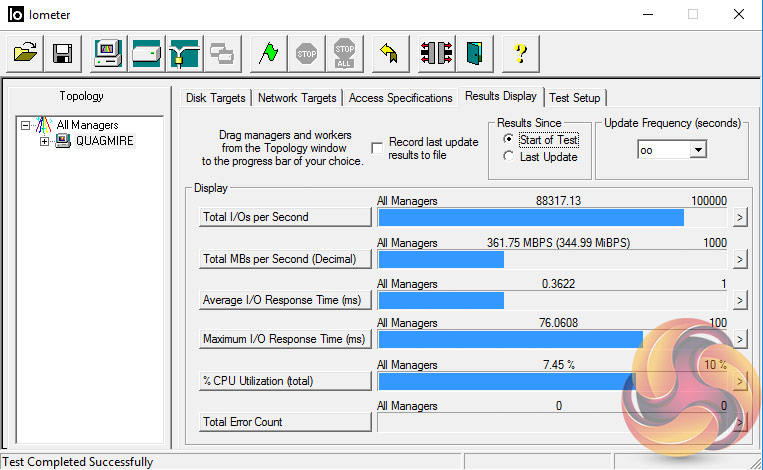Open the Test Setup tab
Screen dimensions: 763x470
coord(575,98)
